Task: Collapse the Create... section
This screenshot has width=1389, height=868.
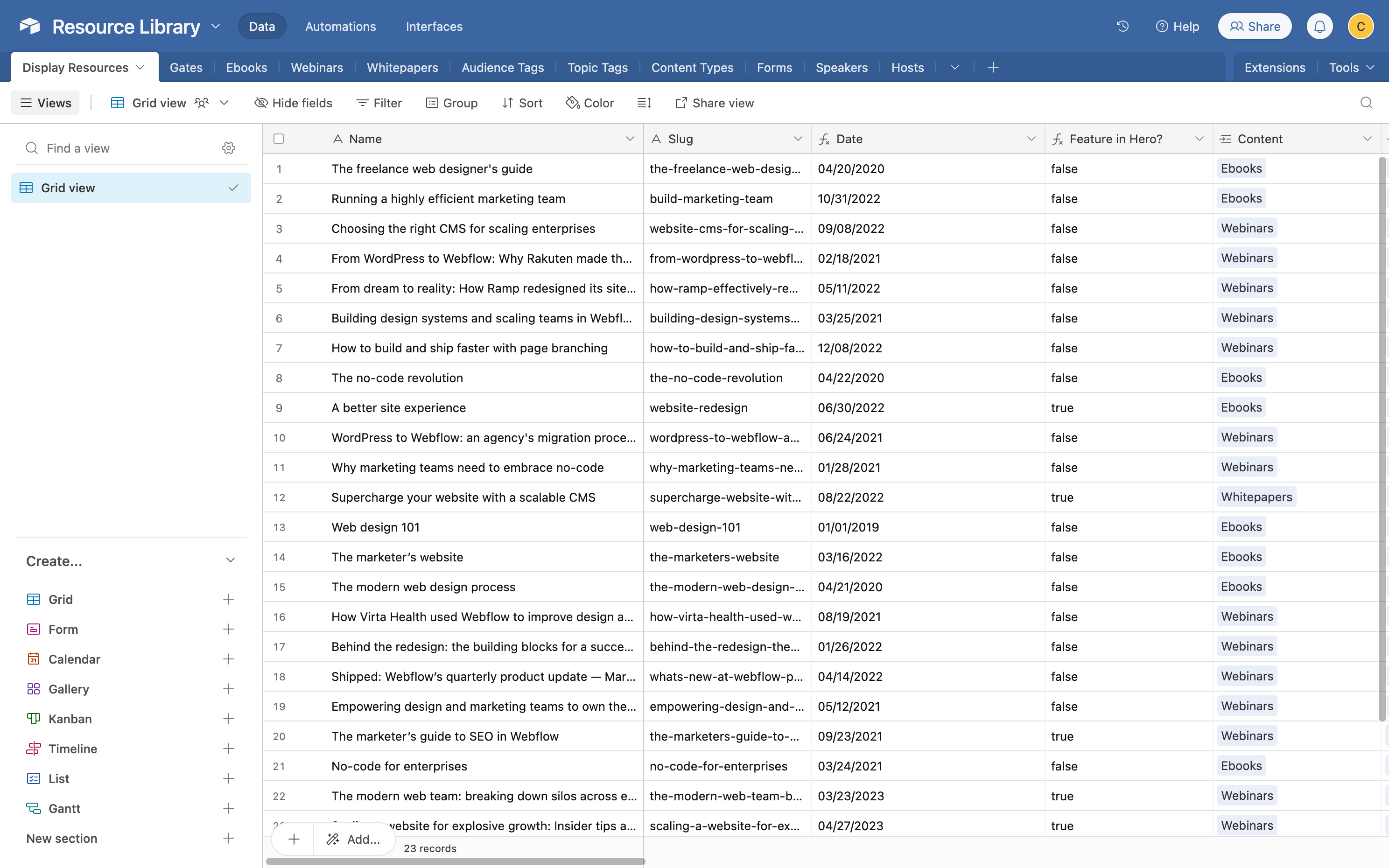Action: click(230, 560)
